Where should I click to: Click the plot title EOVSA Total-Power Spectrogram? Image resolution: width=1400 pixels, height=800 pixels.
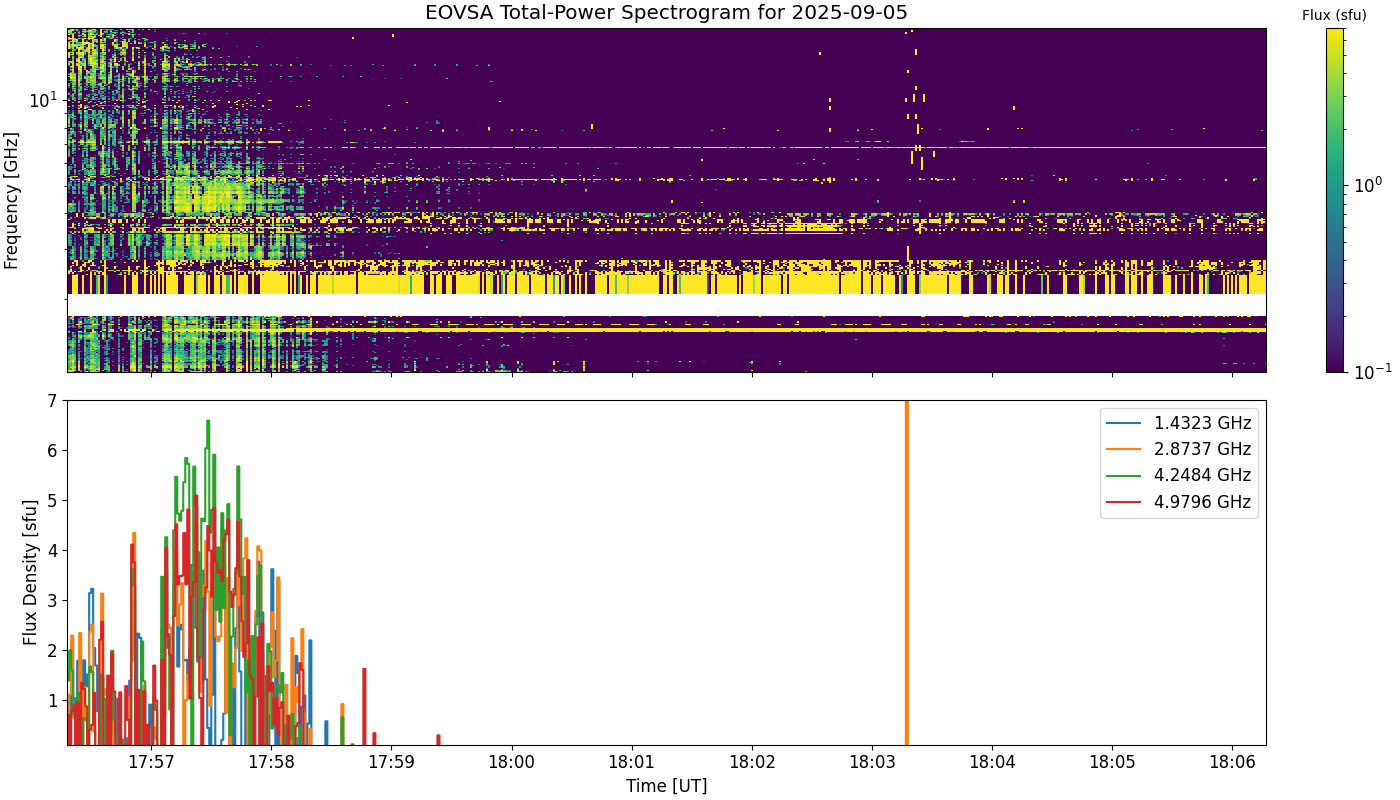pyautogui.click(x=666, y=13)
